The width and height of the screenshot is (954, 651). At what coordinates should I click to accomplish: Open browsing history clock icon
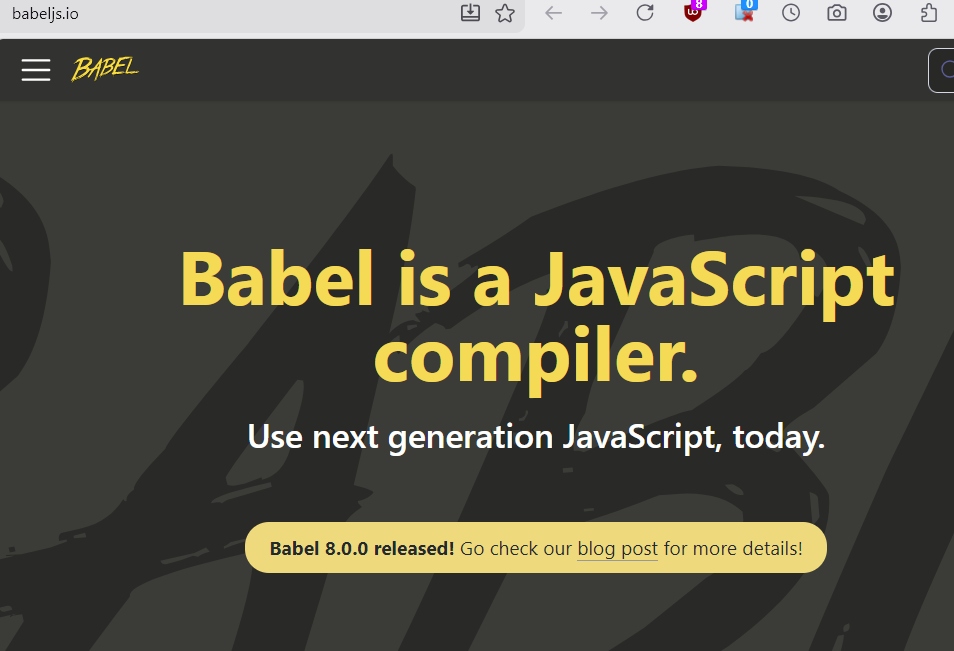(x=791, y=13)
